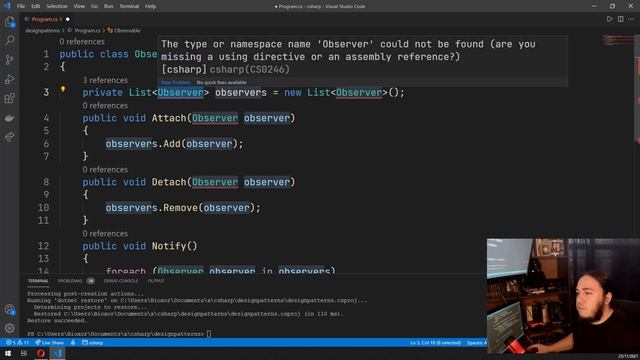This screenshot has width=640, height=360.
Task: Click the unsaved dot on Program.cs tab
Action: tap(68, 19)
